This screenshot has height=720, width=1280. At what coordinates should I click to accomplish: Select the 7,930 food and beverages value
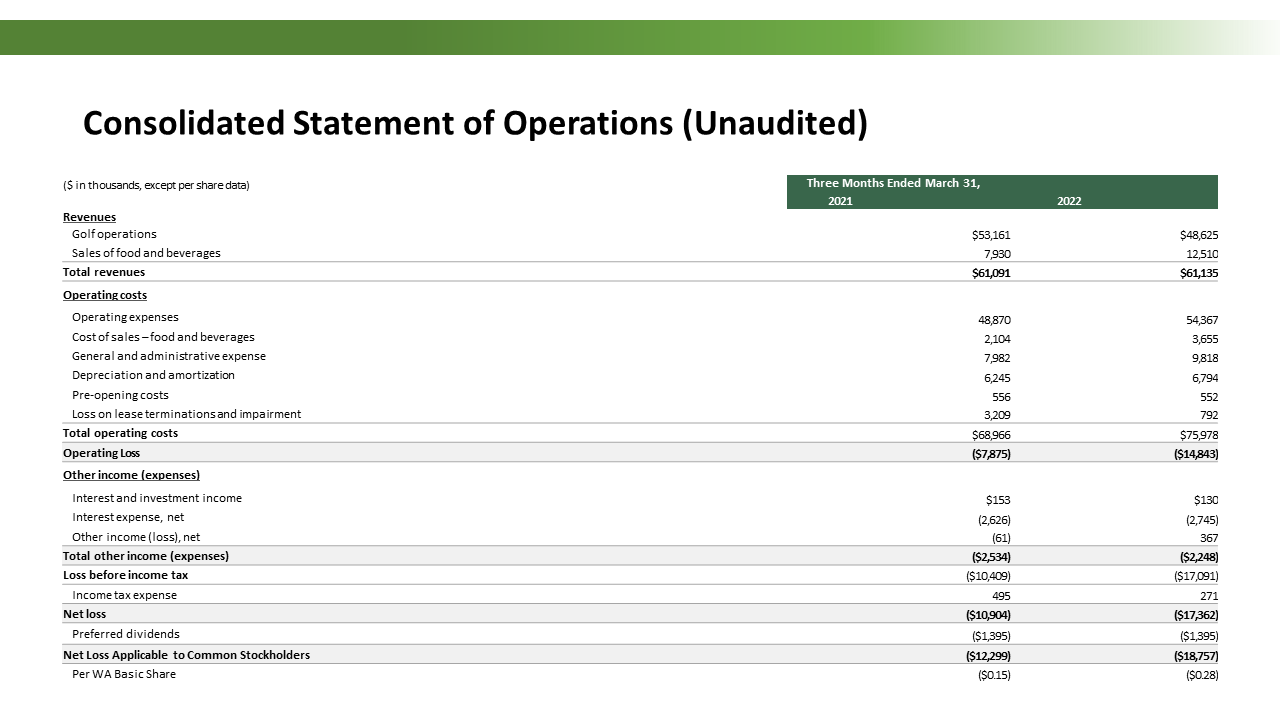point(997,254)
